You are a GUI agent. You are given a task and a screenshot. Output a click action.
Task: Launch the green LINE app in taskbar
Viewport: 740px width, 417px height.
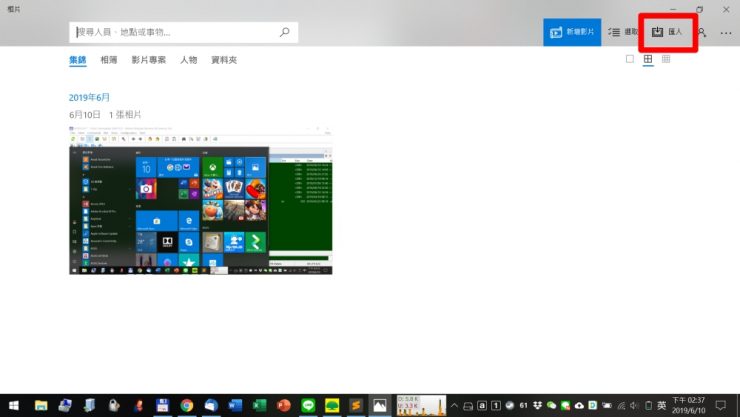tap(308, 405)
